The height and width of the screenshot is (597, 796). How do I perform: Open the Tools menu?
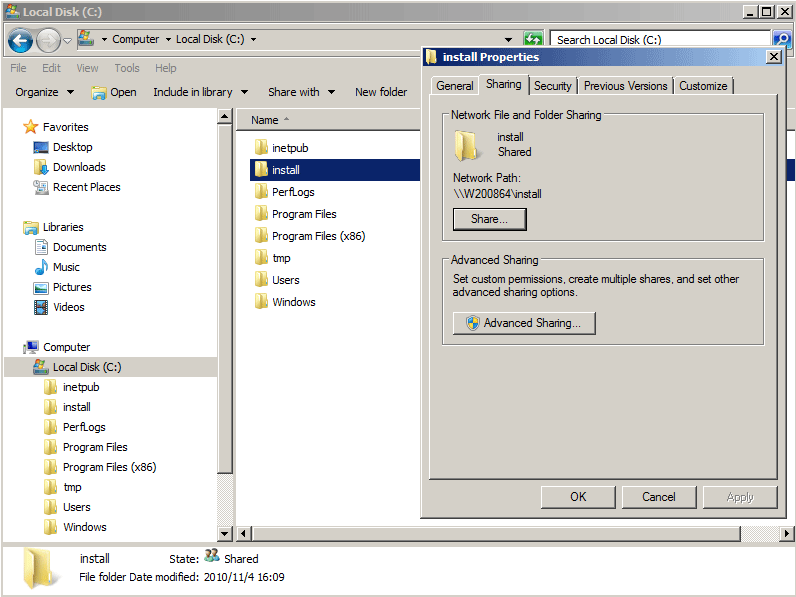click(x=127, y=68)
